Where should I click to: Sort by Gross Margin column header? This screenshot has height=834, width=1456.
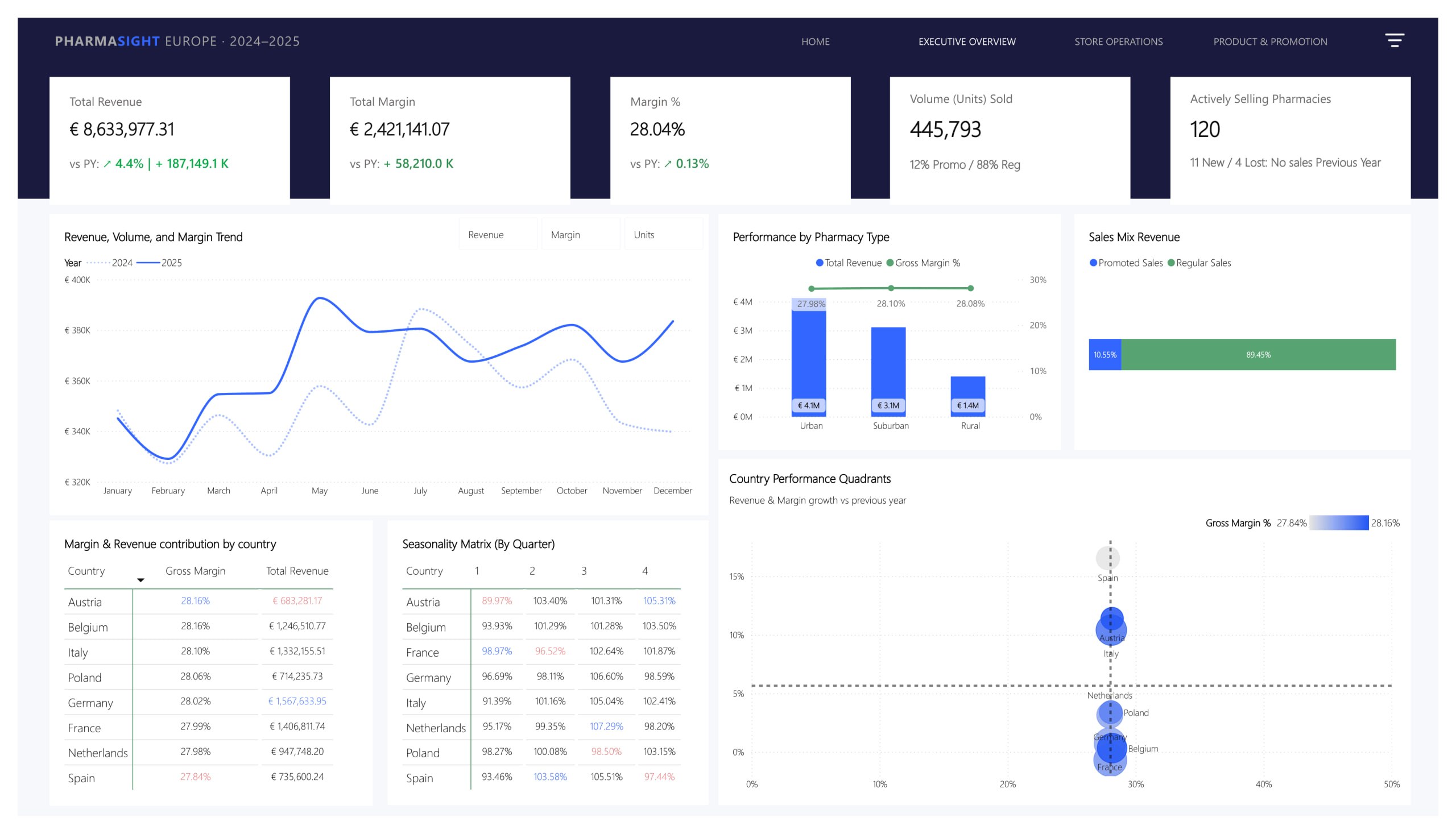(196, 571)
